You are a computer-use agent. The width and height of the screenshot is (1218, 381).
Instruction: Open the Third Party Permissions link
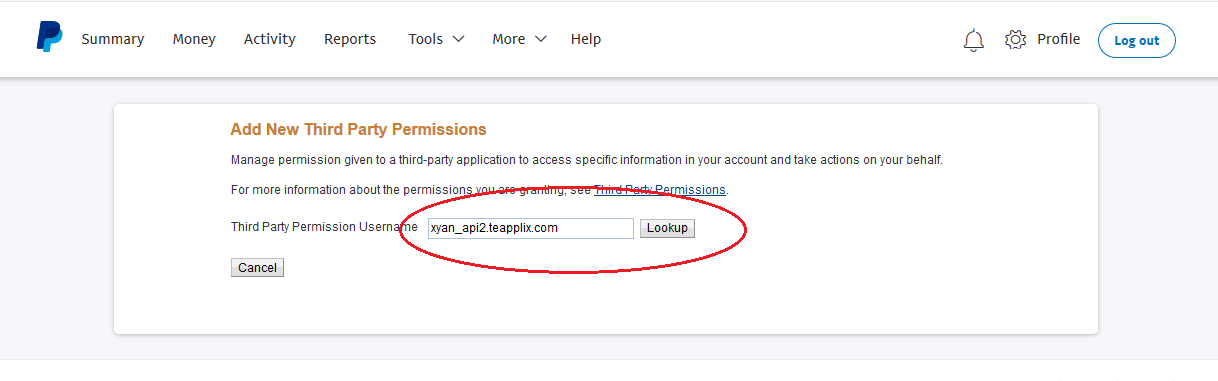(660, 189)
